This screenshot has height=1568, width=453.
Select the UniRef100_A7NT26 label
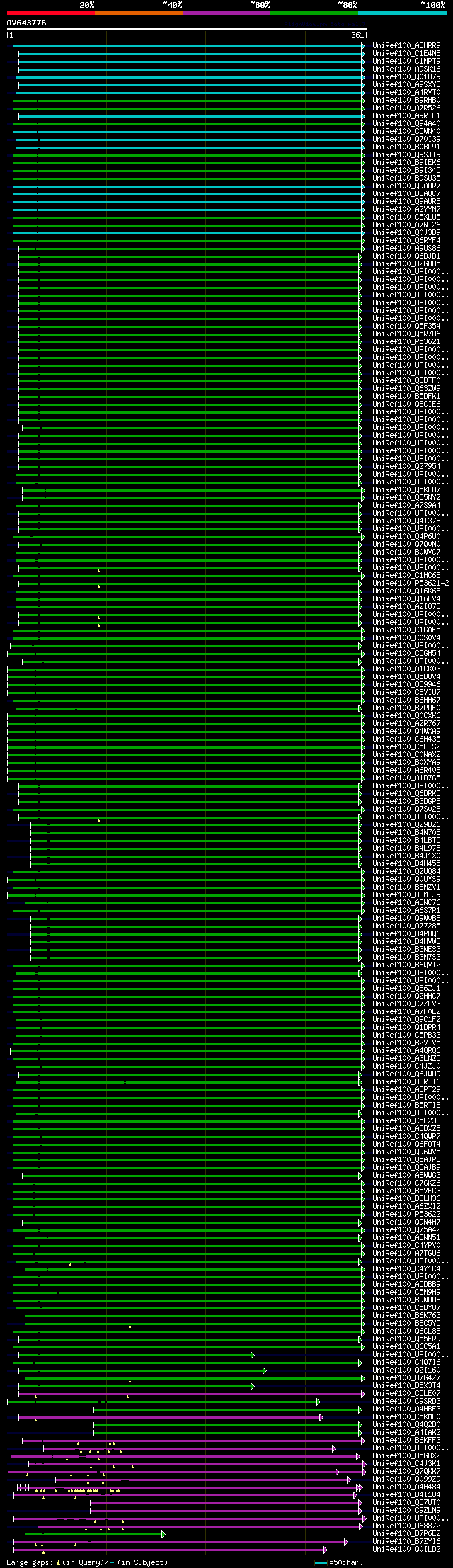(406, 225)
